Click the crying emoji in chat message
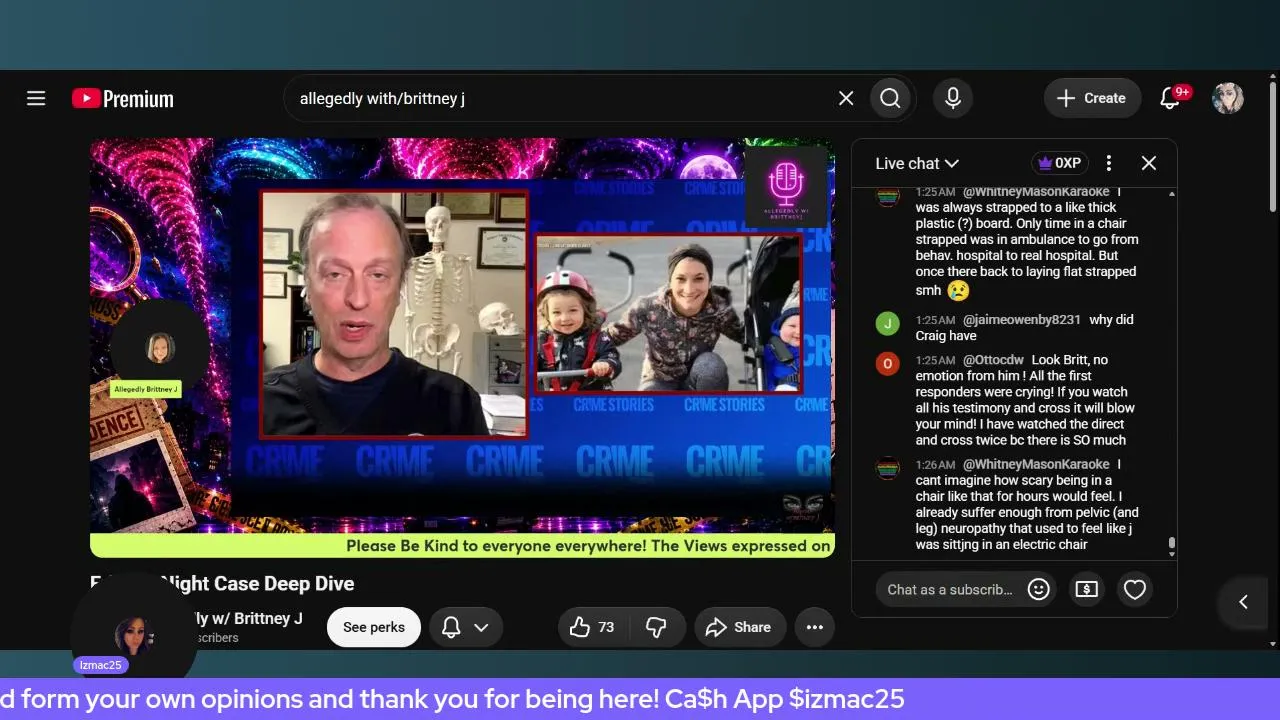This screenshot has width=1280, height=720. tap(959, 291)
